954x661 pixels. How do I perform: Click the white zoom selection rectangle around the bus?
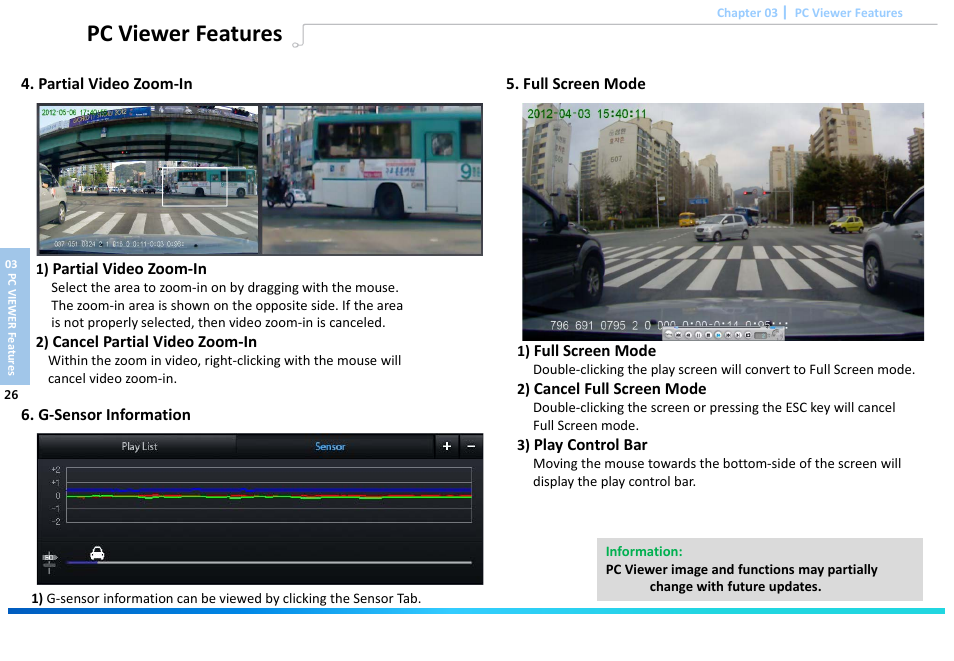point(195,186)
